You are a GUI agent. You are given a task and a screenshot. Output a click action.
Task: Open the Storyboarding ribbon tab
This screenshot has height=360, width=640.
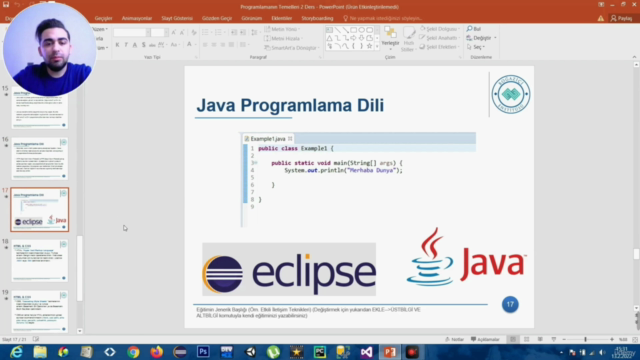(x=317, y=18)
